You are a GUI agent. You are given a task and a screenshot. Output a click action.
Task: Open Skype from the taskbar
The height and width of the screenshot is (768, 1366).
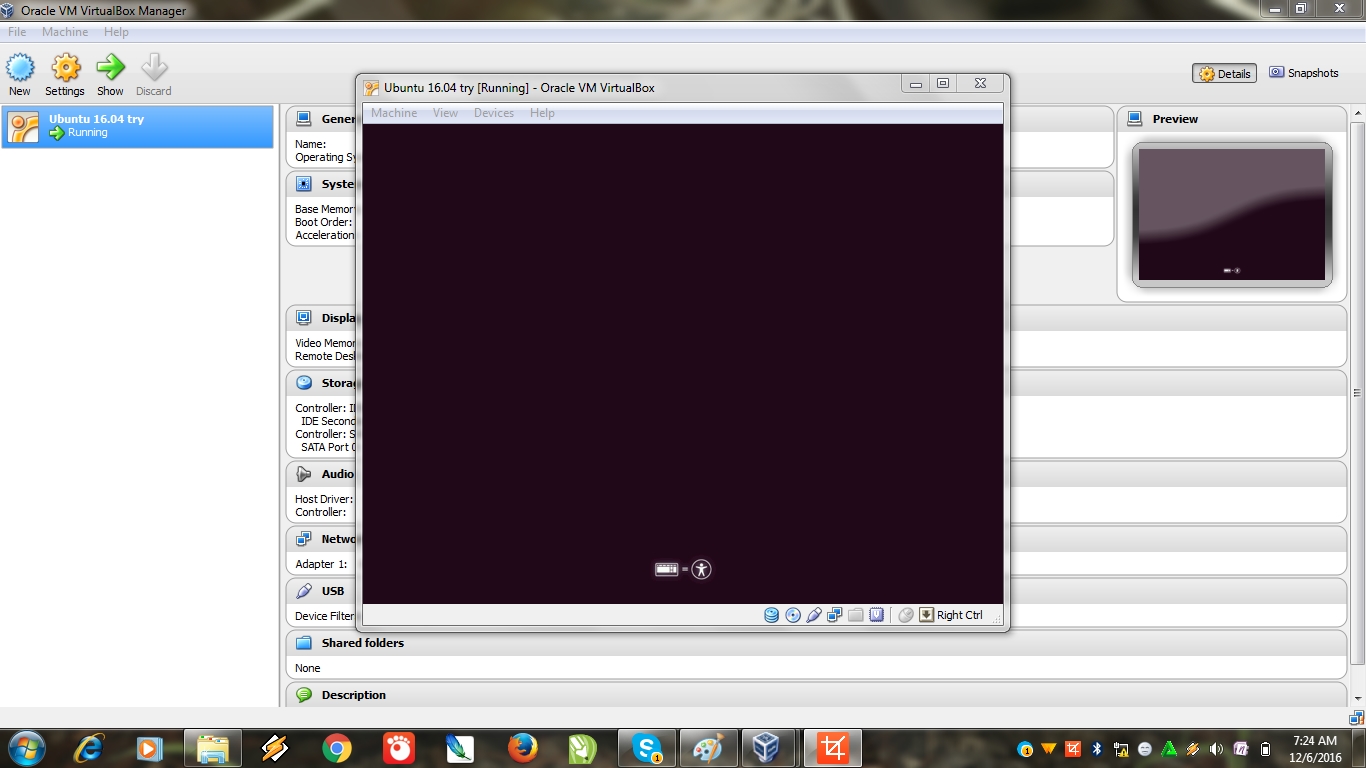coord(648,748)
